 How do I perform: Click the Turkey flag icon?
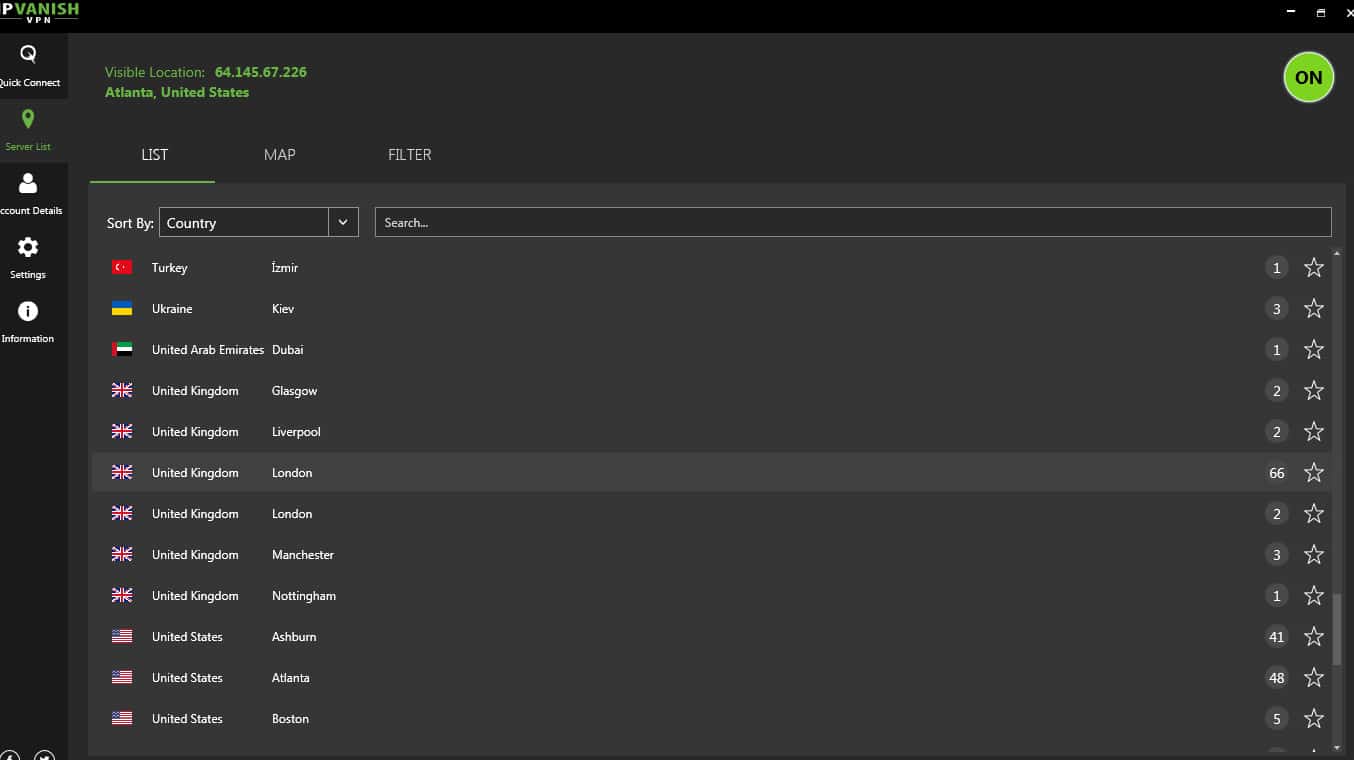122,267
